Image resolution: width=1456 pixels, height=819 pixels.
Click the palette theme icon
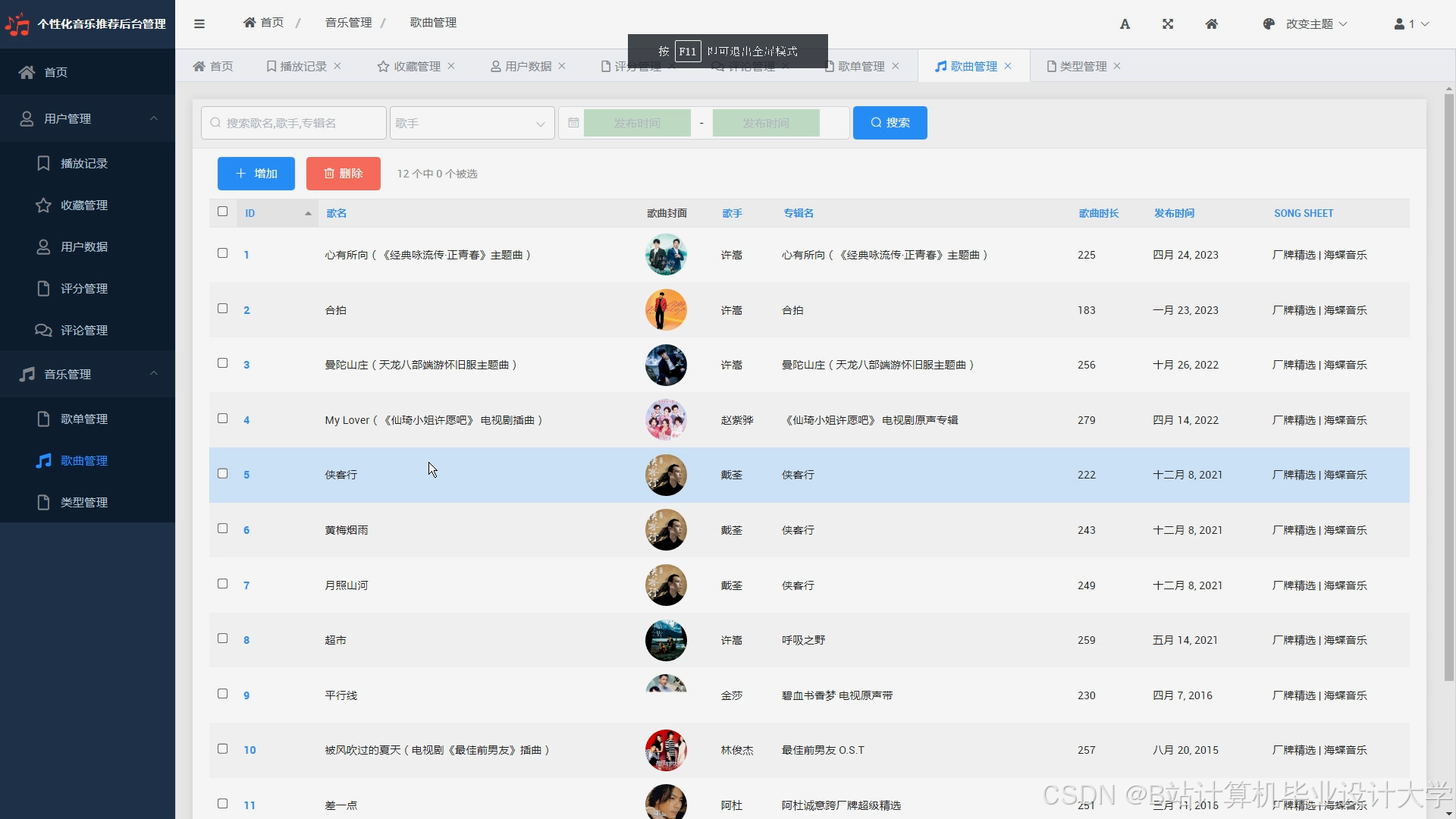coord(1269,24)
